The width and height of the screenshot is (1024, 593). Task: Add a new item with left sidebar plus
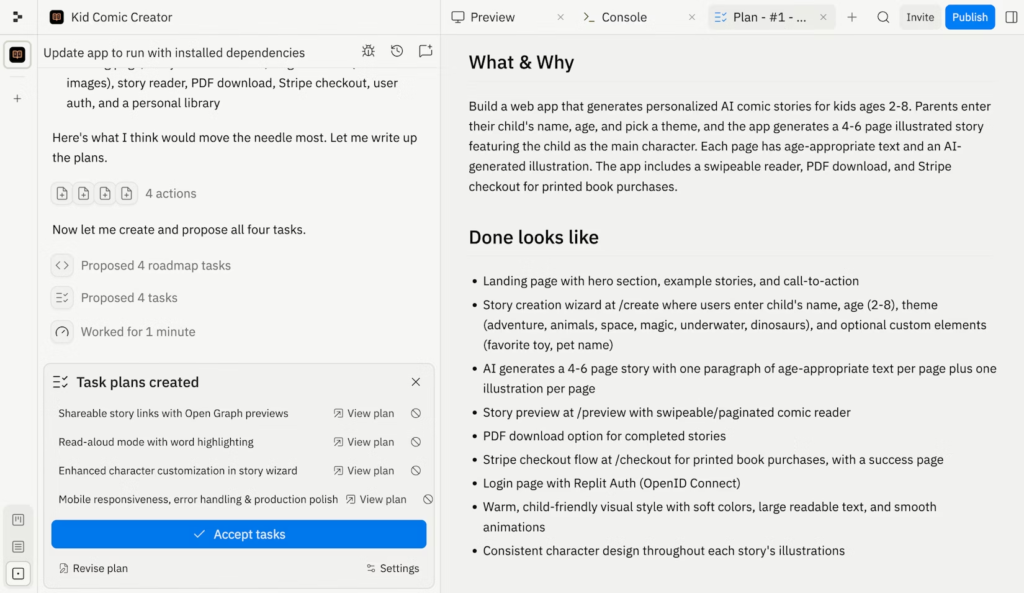coord(17,99)
